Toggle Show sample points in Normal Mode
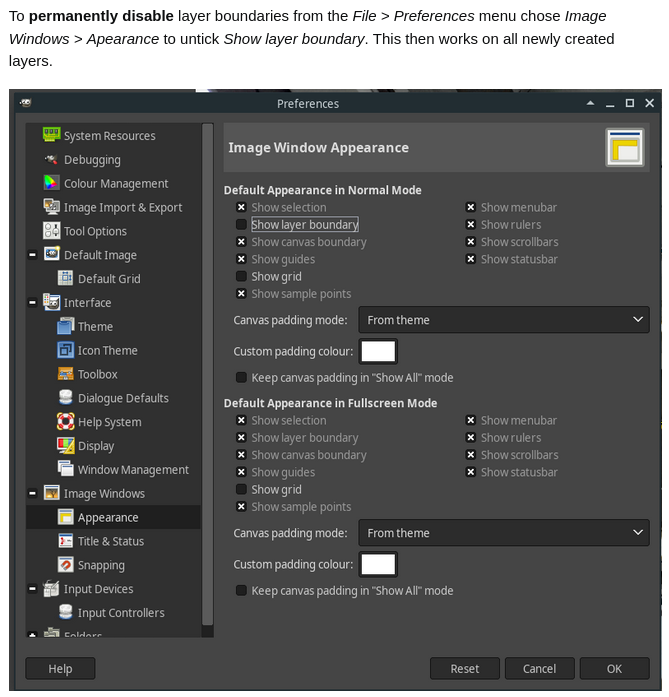Image resolution: width=669 pixels, height=697 pixels. (241, 293)
